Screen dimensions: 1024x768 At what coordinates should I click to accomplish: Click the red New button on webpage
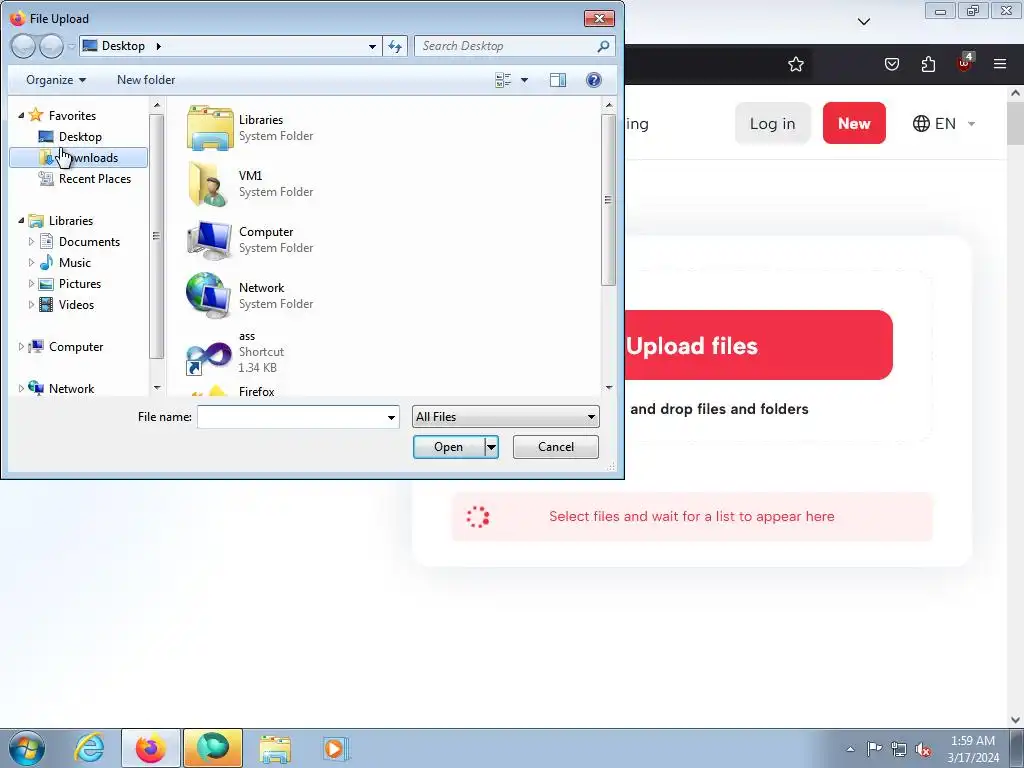[x=854, y=123]
